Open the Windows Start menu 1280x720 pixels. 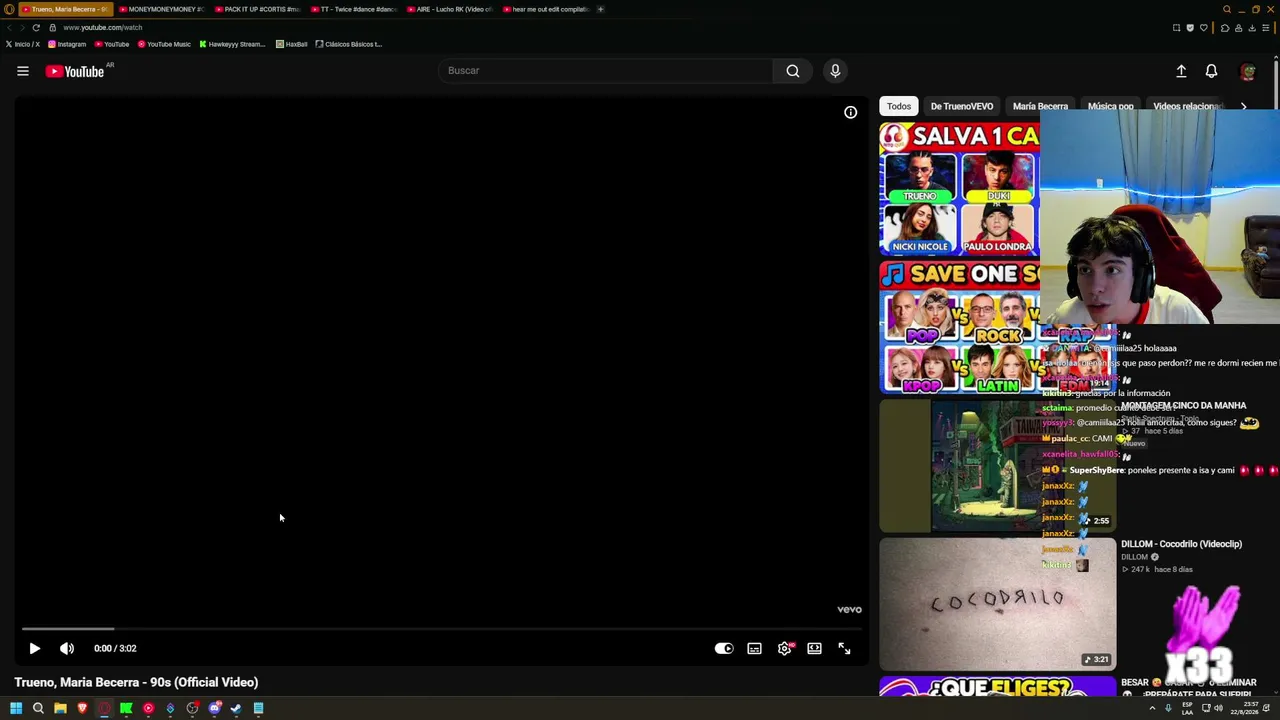16,708
